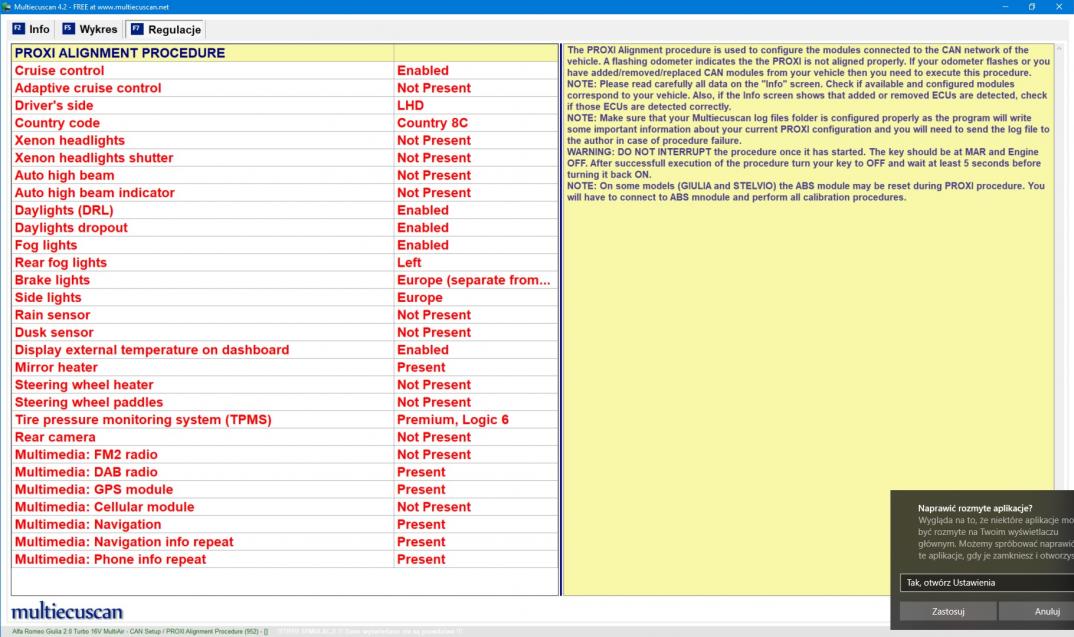Click the 'Europe' value for Side lights
This screenshot has height=637, width=1074.
click(x=420, y=297)
